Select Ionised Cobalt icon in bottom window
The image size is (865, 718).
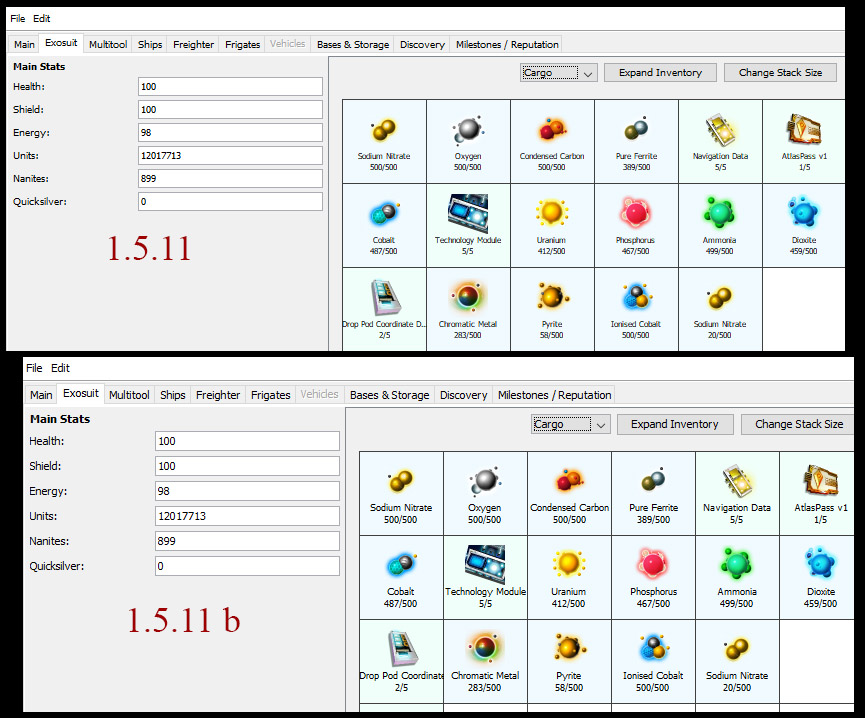[654, 649]
